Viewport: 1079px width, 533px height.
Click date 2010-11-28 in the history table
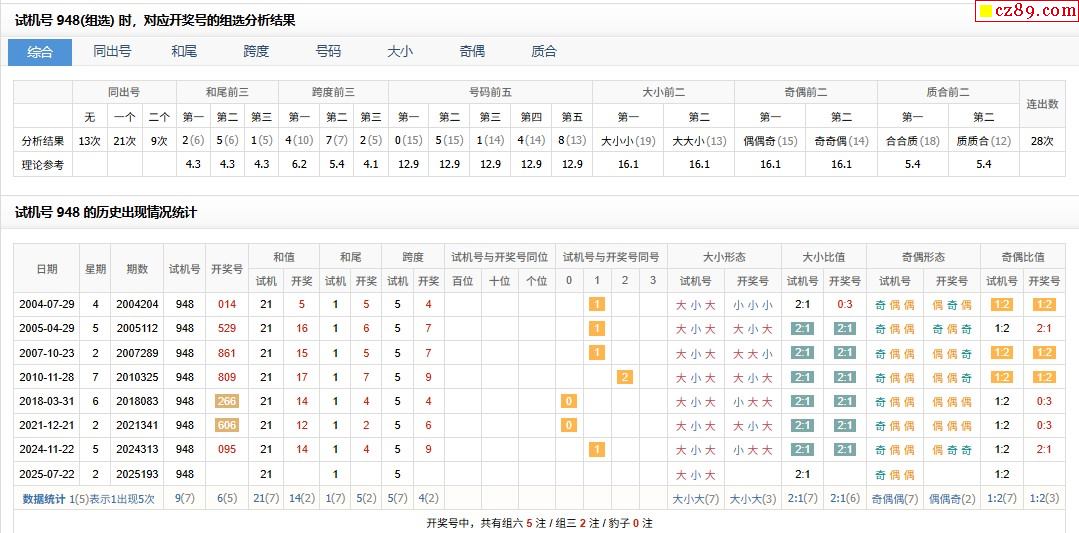(46, 377)
